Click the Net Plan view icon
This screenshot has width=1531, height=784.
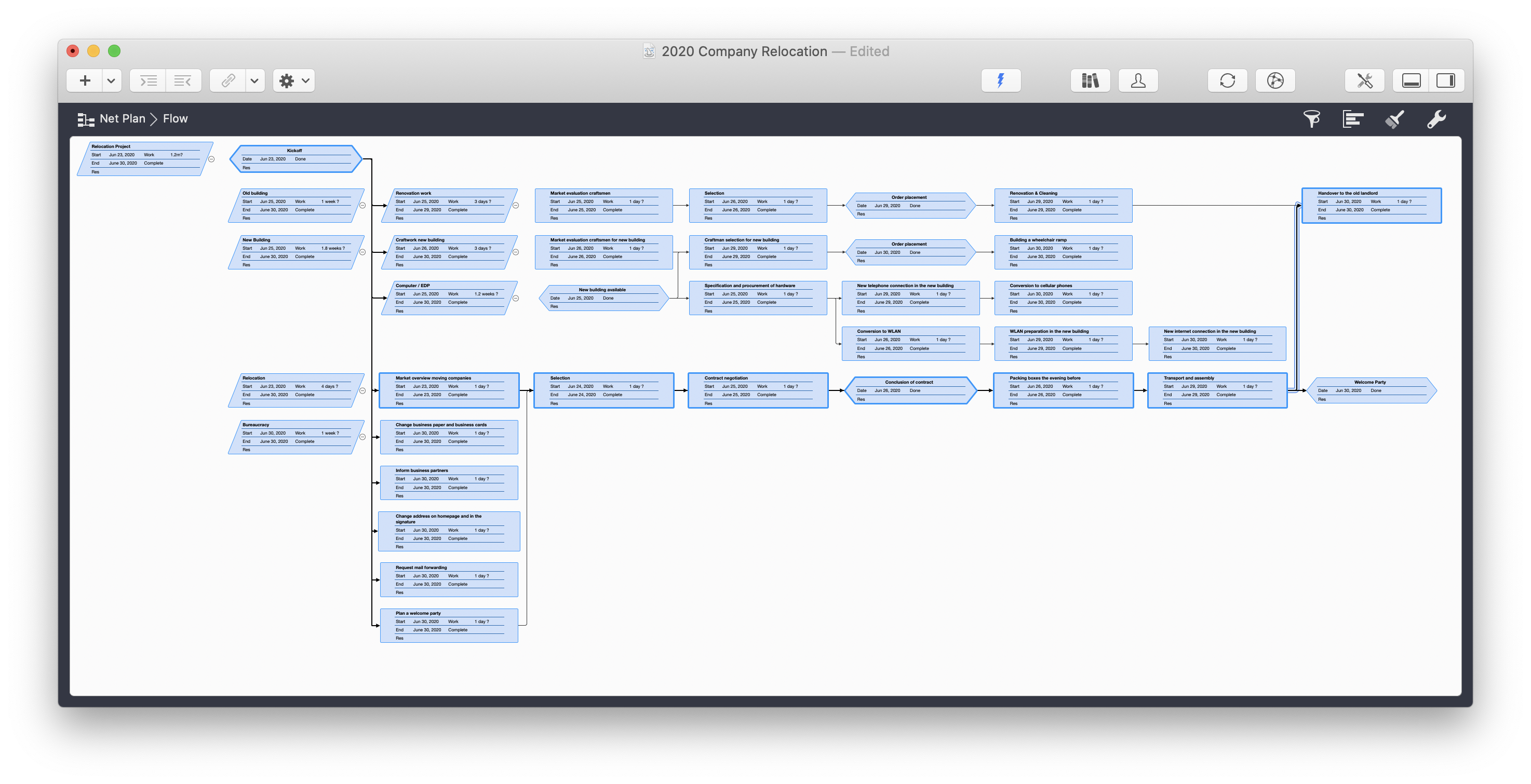point(86,119)
